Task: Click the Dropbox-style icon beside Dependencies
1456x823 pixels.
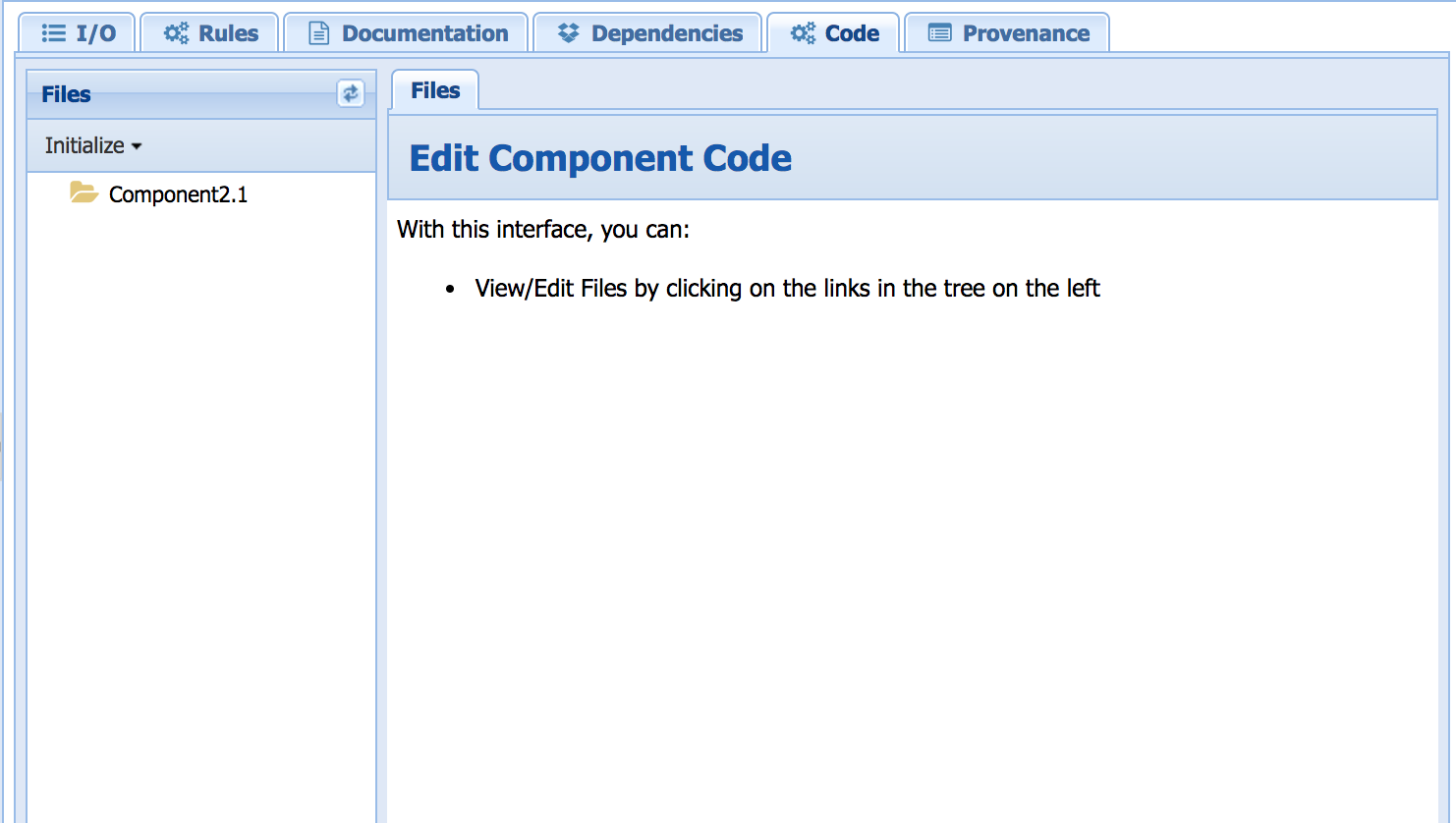Action: [568, 33]
